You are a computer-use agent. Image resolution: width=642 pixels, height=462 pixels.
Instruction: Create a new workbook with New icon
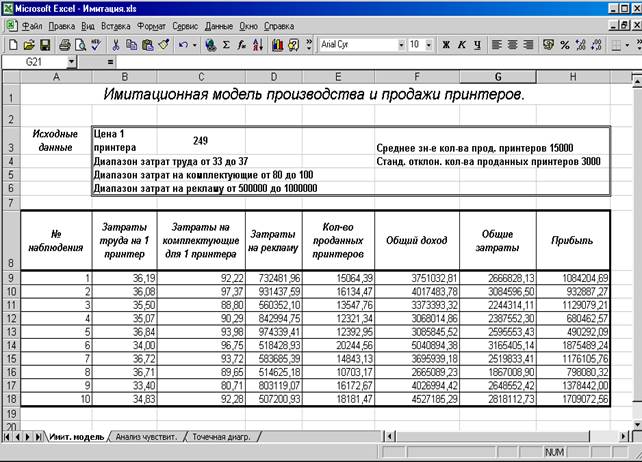pyautogui.click(x=13, y=45)
